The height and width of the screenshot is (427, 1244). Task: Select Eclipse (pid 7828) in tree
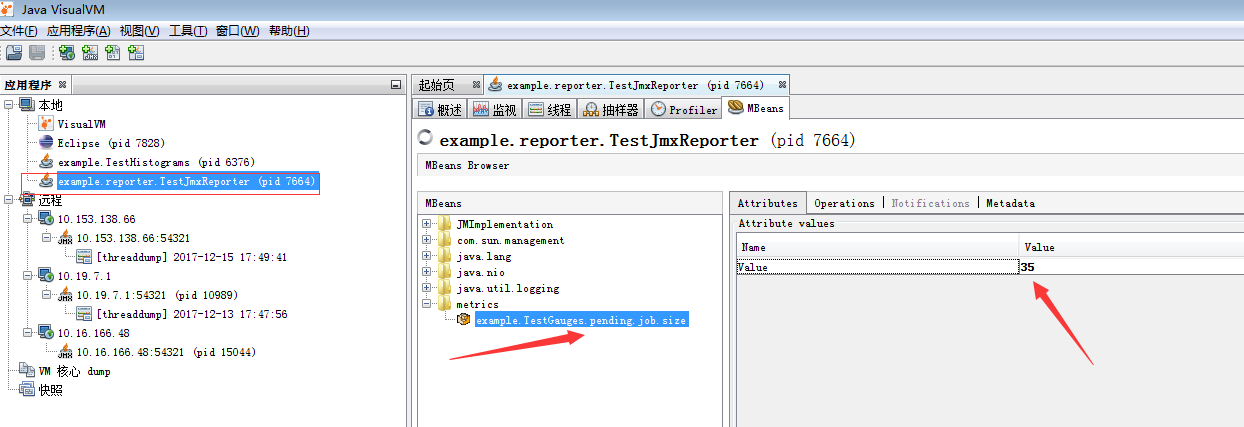coord(111,143)
